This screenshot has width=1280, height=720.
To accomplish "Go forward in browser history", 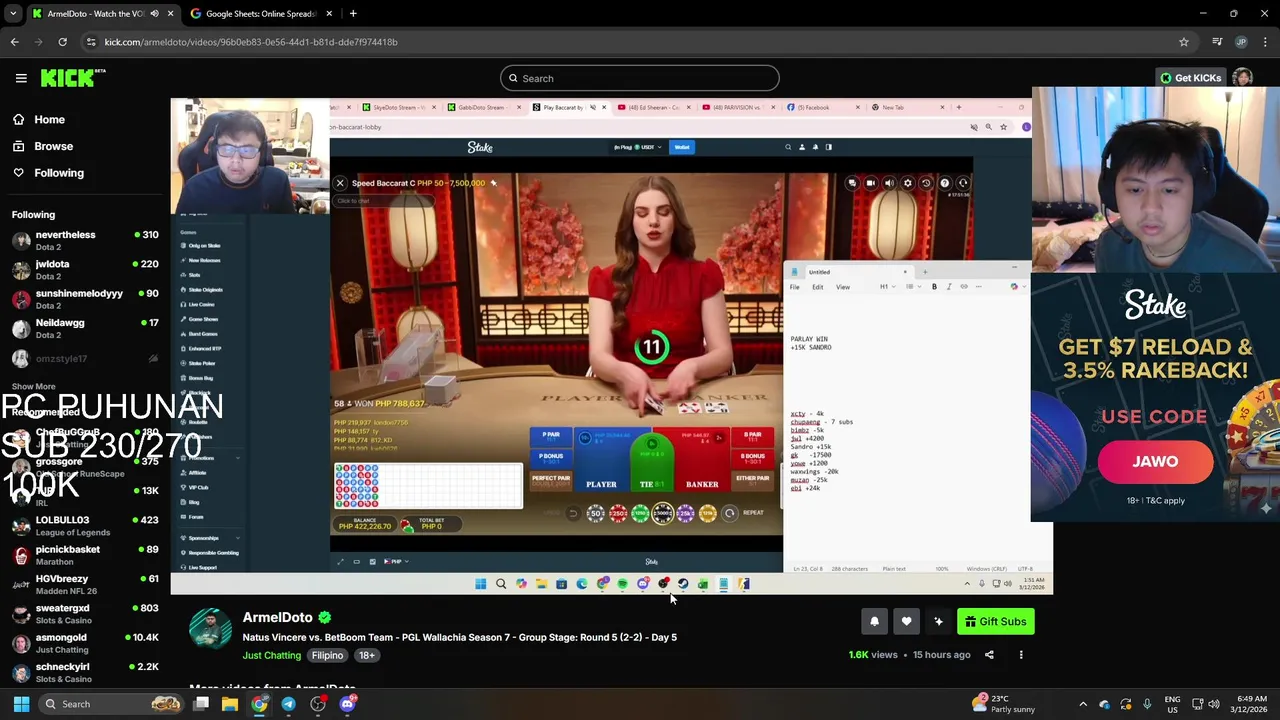I will (x=38, y=42).
